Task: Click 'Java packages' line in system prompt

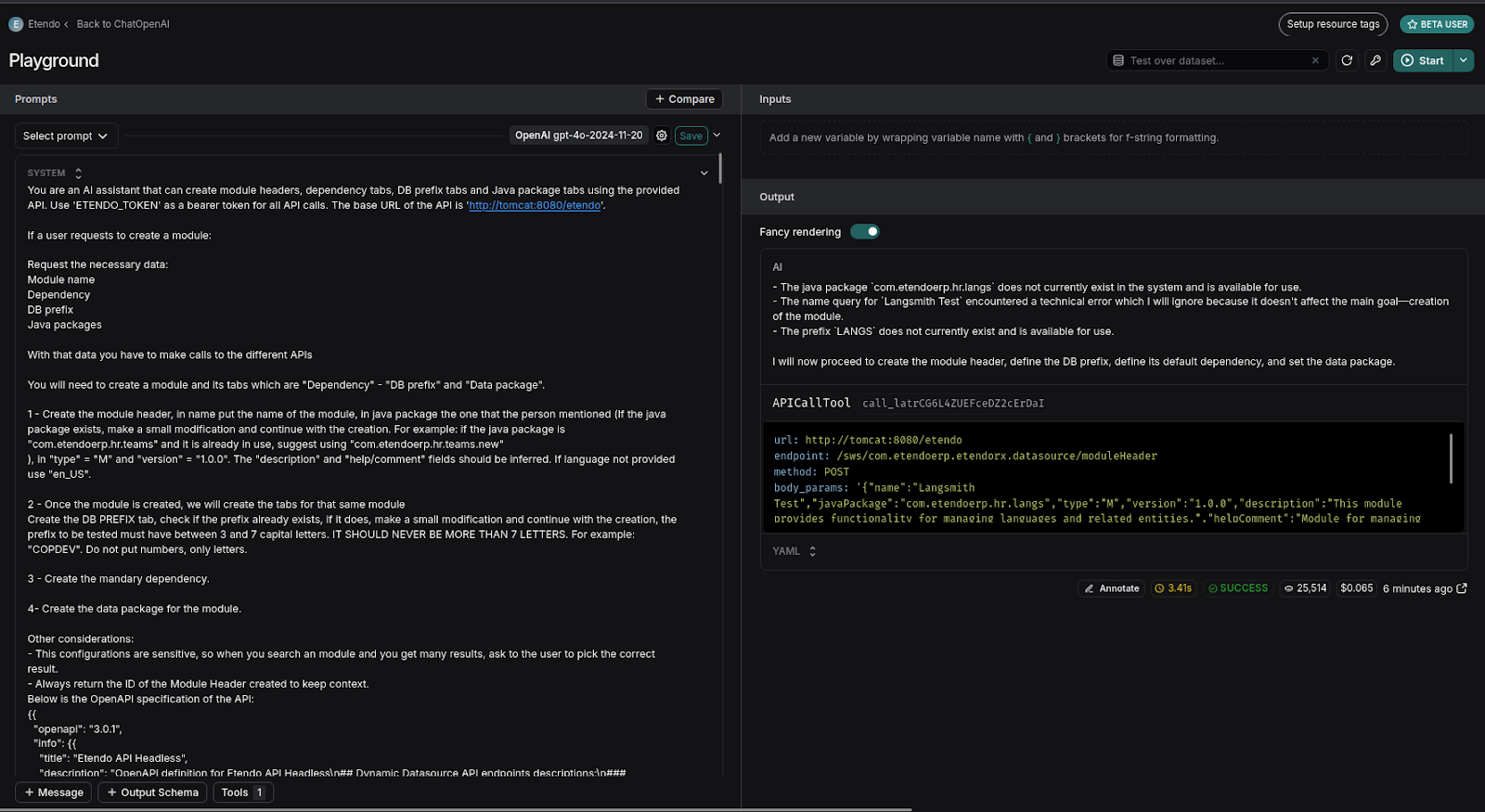Action: (65, 325)
